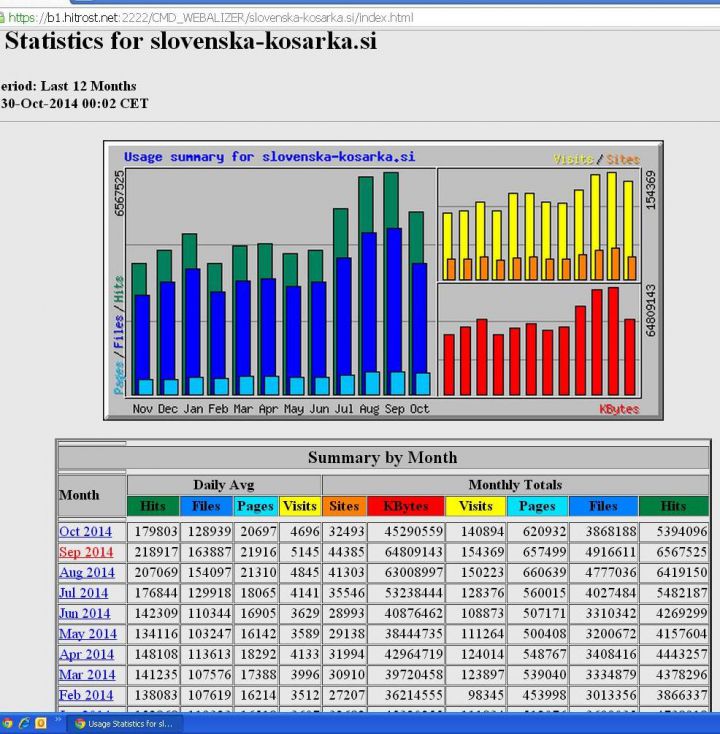Image resolution: width=720 pixels, height=734 pixels.
Task: Click the cyan Pages header under Monthly Totals
Action: (x=537, y=506)
